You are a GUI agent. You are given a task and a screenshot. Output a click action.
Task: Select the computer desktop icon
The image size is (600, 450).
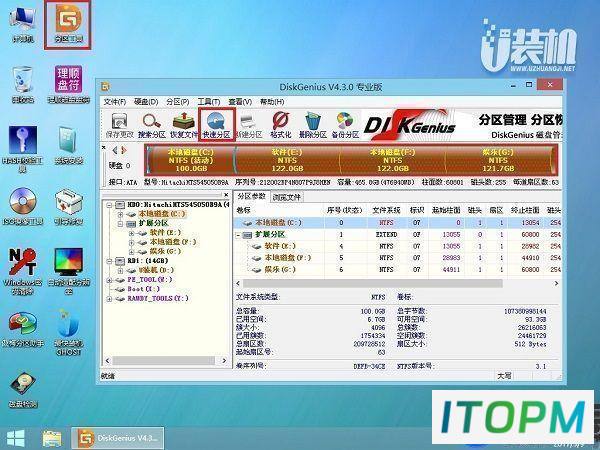click(x=23, y=24)
